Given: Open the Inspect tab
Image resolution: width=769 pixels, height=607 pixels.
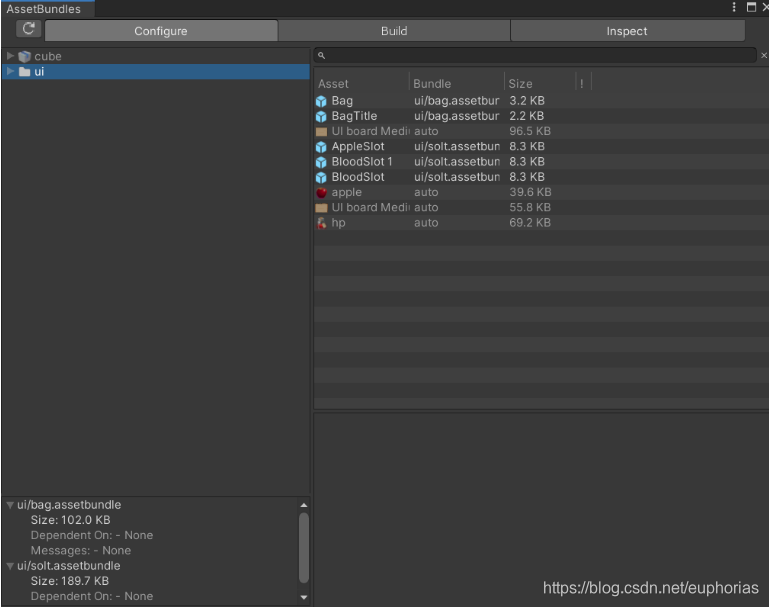Looking at the screenshot, I should coord(627,31).
